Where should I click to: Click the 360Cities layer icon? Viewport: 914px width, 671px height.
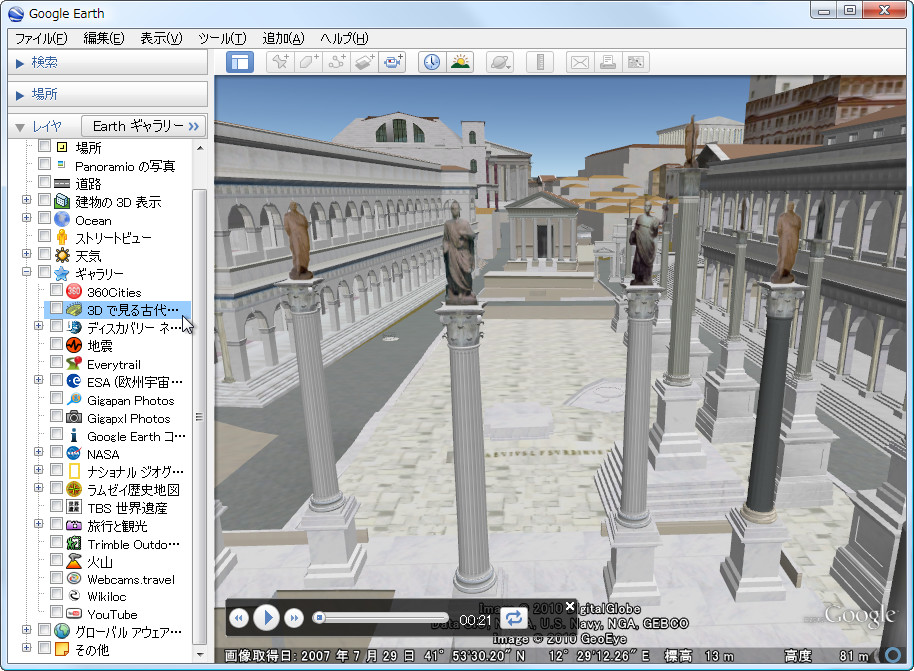point(74,291)
